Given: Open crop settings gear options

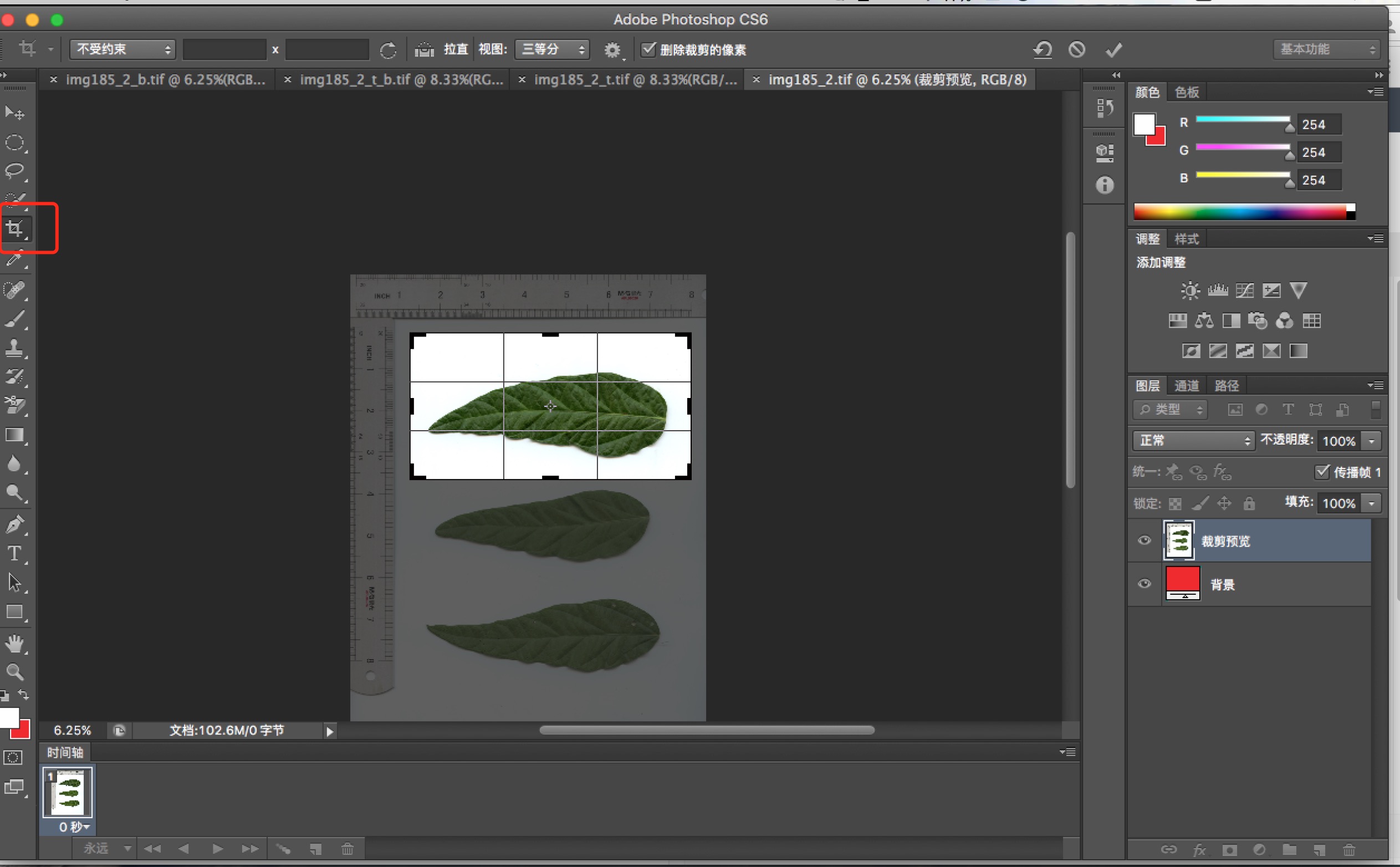Looking at the screenshot, I should point(612,50).
